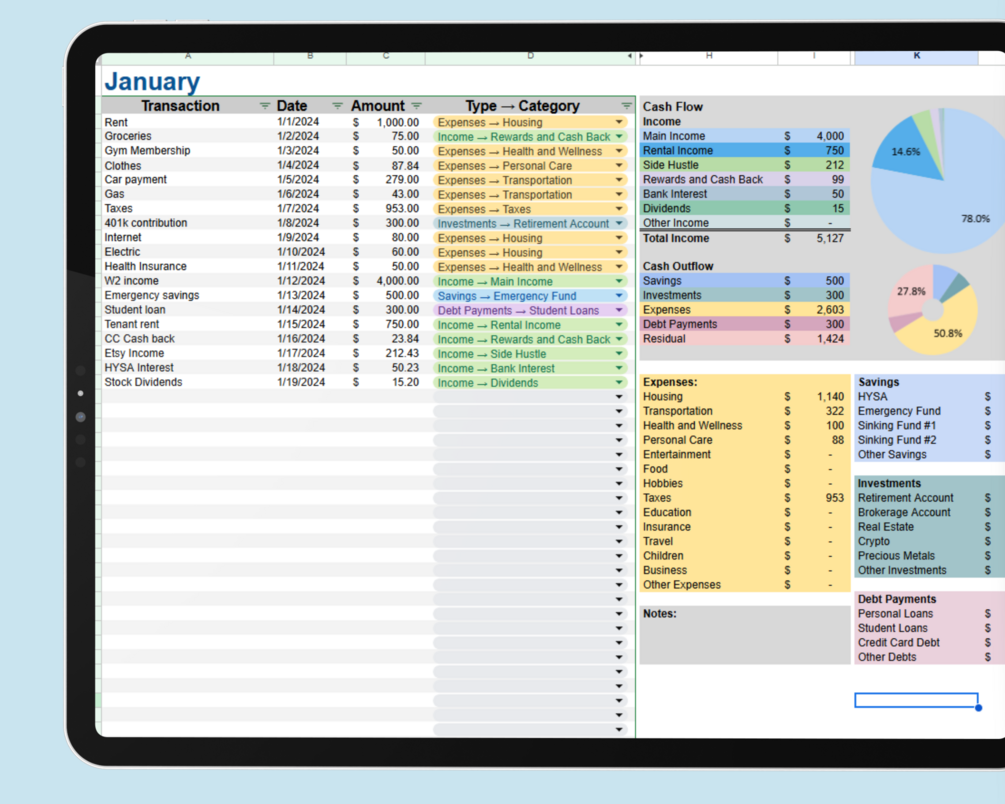
Task: Open the Transaction column filter icon
Action: tap(264, 106)
